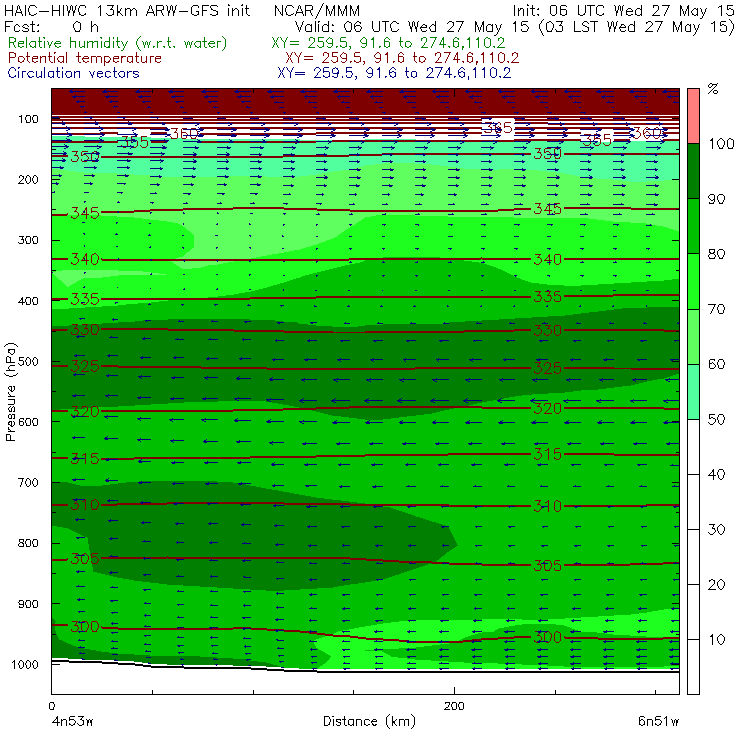Click the blue 'Circulation vectors' legend label
The width and height of the screenshot is (740, 740).
(x=74, y=73)
